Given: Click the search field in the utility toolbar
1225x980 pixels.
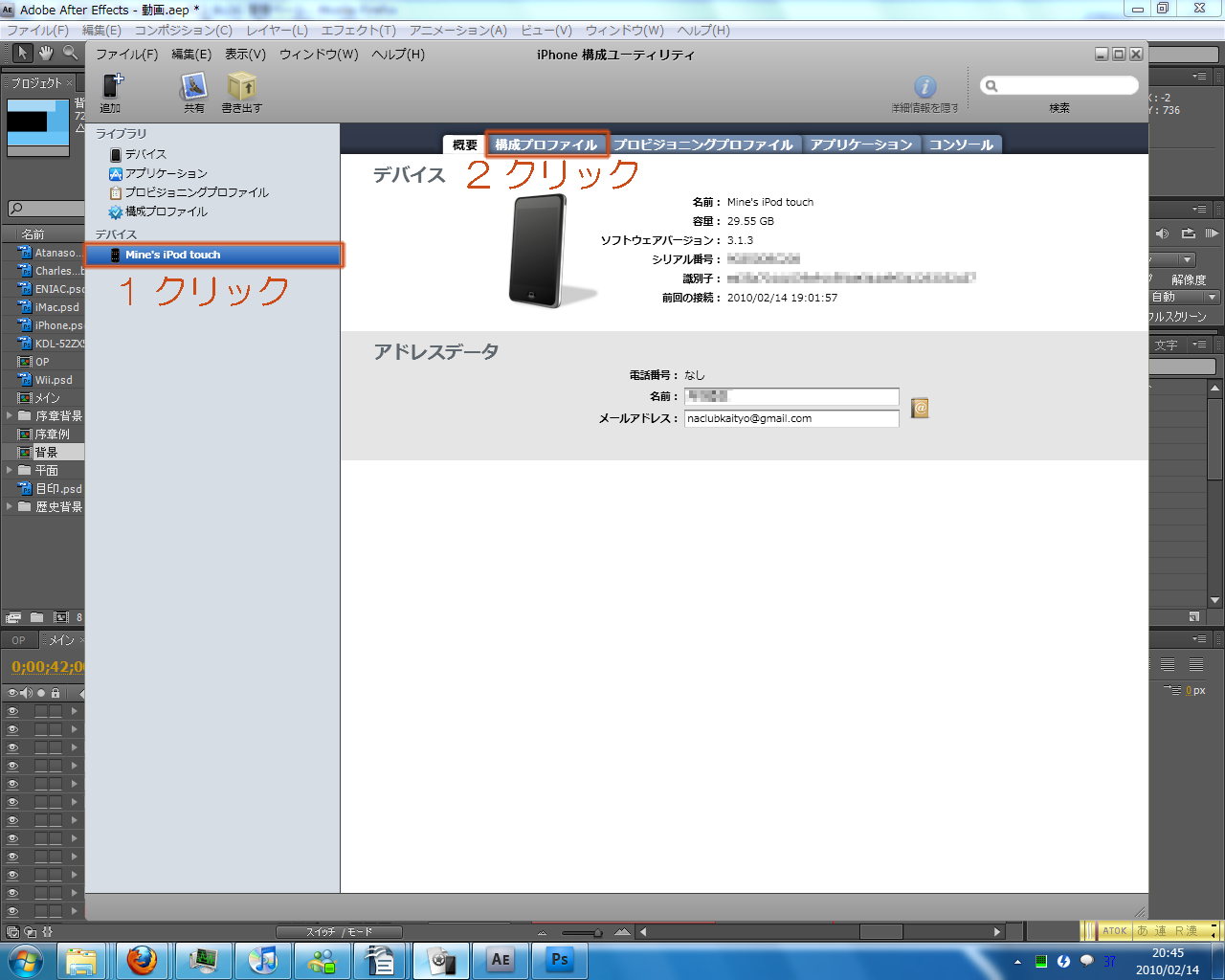Looking at the screenshot, I should pos(1059,86).
